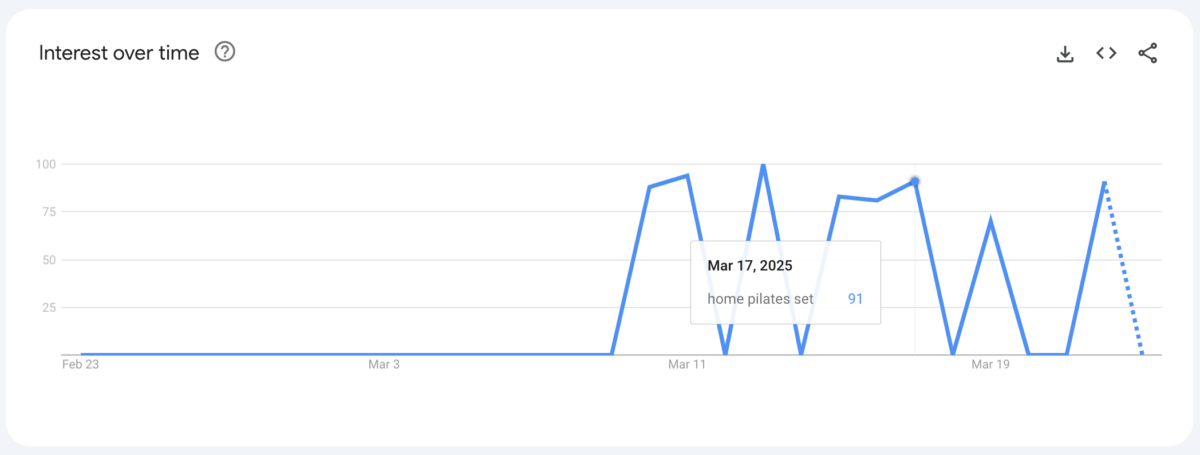1200x455 pixels.
Task: Open the embed code icon
Action: (1106, 54)
